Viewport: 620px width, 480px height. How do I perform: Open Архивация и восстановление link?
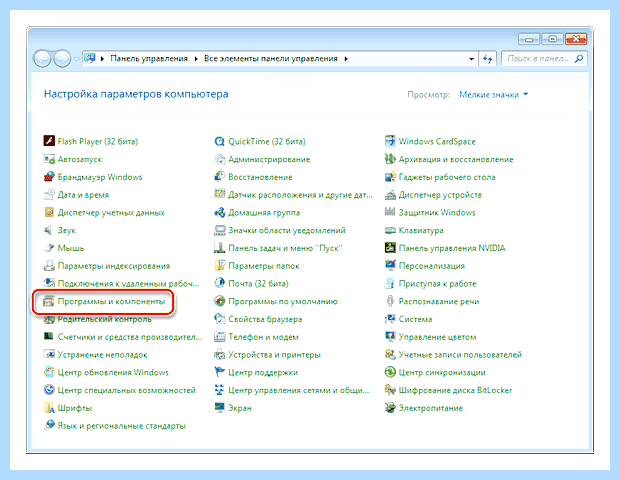(456, 159)
